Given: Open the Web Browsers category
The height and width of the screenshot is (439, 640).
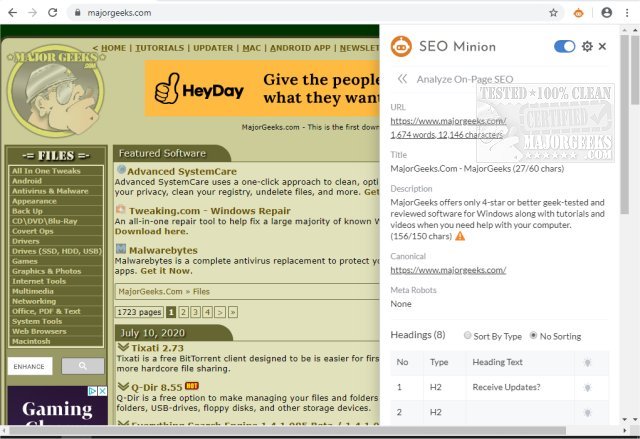Looking at the screenshot, I should tap(39, 331).
